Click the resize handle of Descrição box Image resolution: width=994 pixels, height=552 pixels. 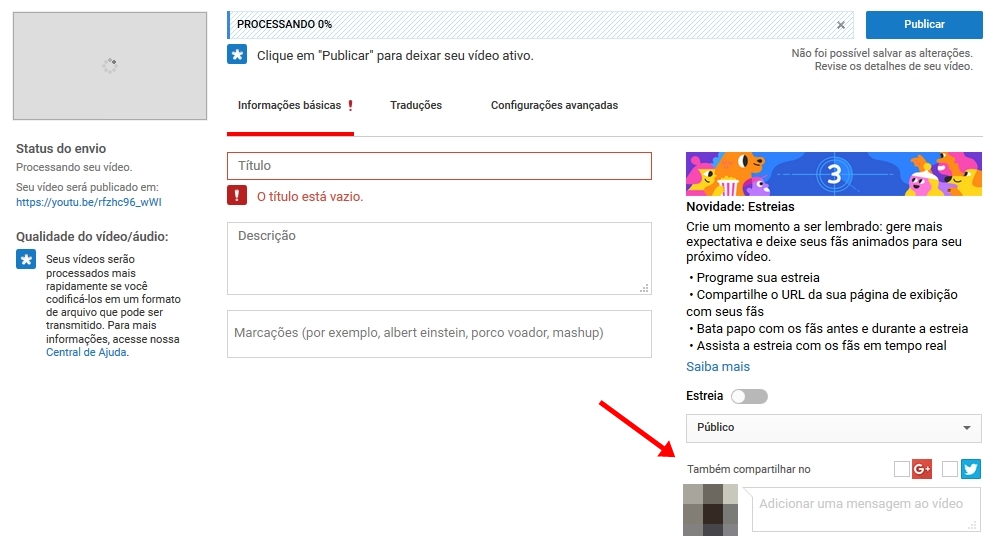(644, 288)
